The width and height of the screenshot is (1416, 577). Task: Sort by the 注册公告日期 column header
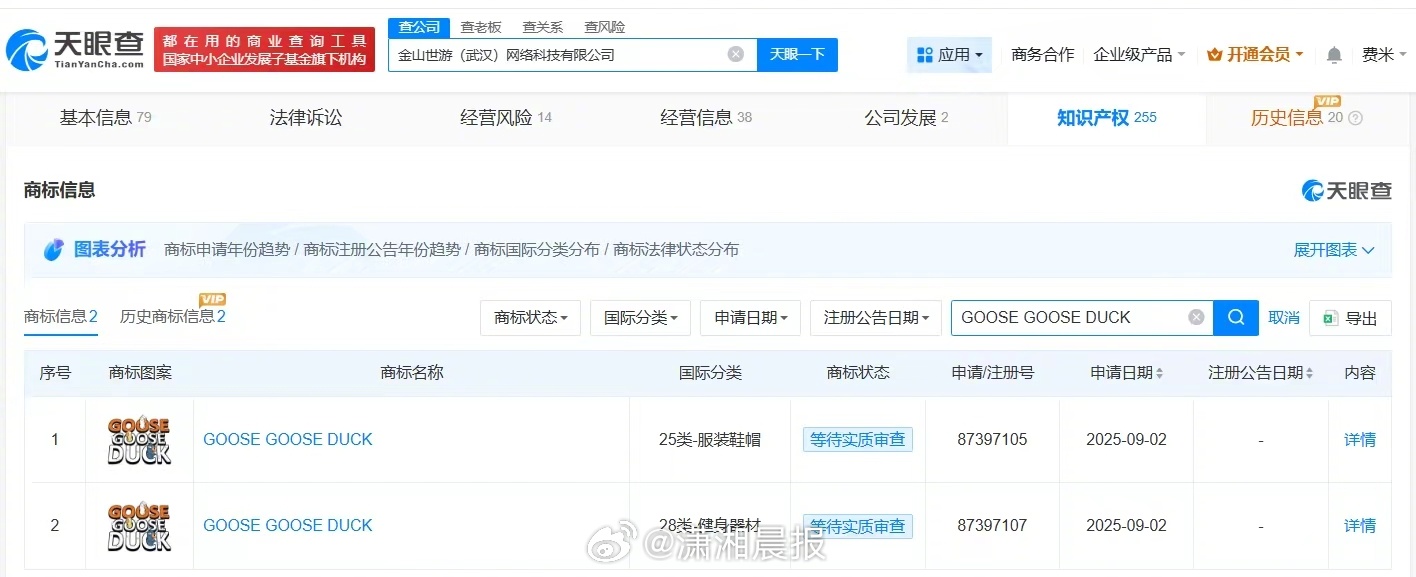[1261, 373]
